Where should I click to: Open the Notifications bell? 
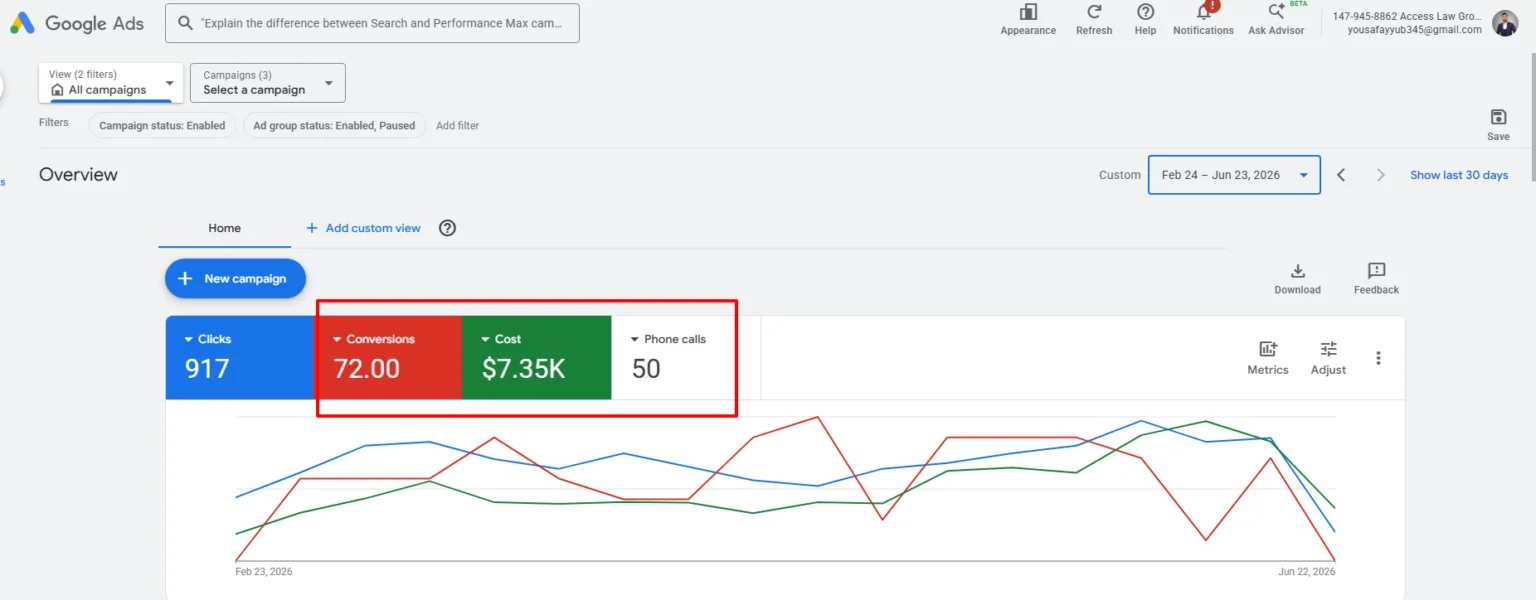click(1204, 11)
